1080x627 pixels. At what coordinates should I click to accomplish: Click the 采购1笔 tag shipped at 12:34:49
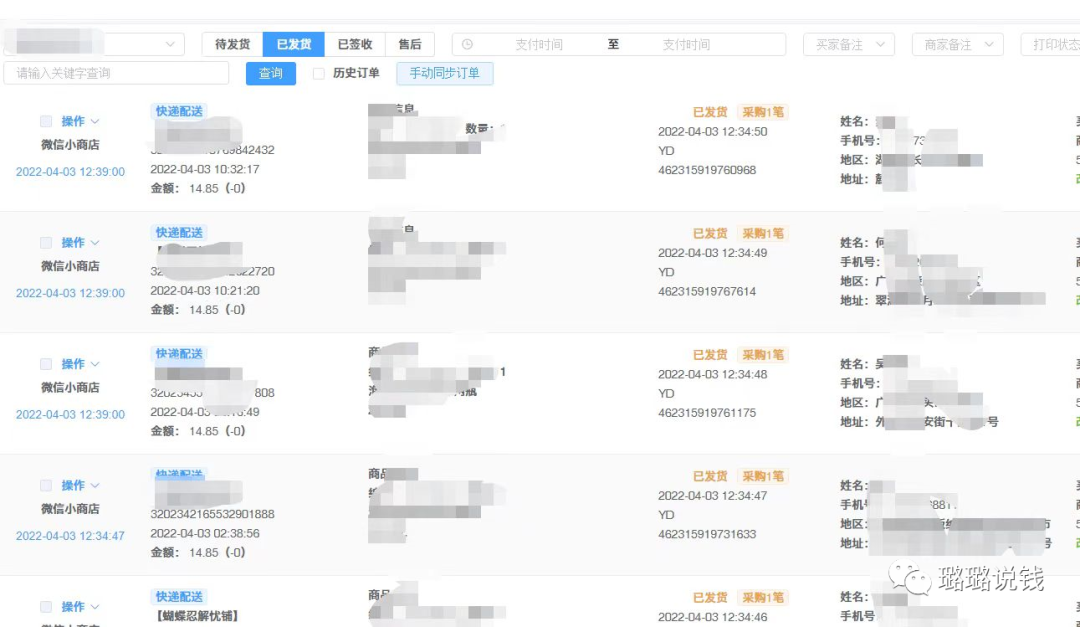coord(762,233)
